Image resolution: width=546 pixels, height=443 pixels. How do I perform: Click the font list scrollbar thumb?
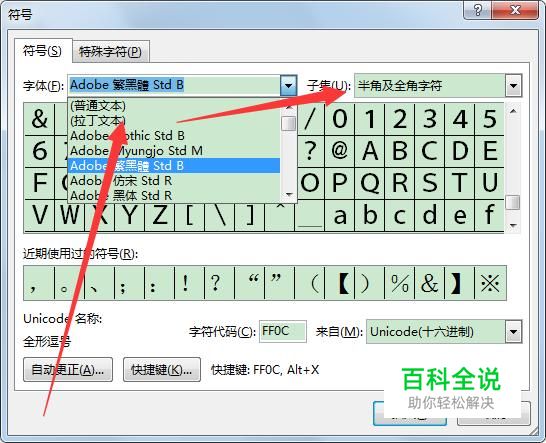pos(289,124)
